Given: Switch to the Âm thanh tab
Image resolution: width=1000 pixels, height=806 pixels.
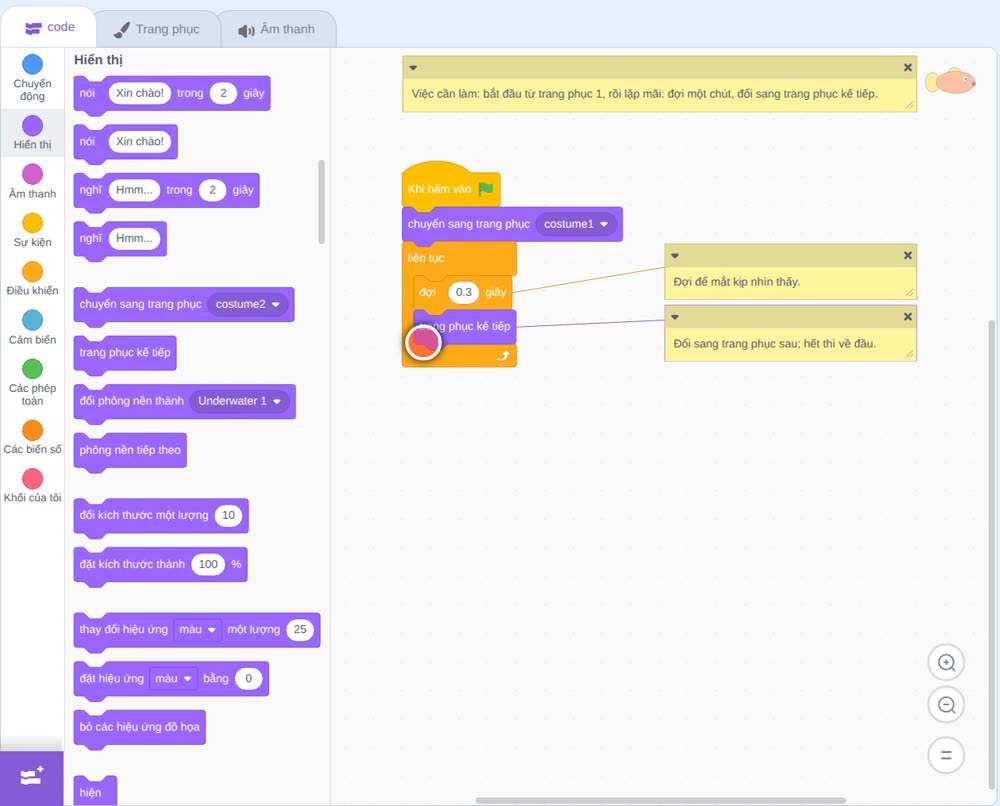Looking at the screenshot, I should coord(277,29).
